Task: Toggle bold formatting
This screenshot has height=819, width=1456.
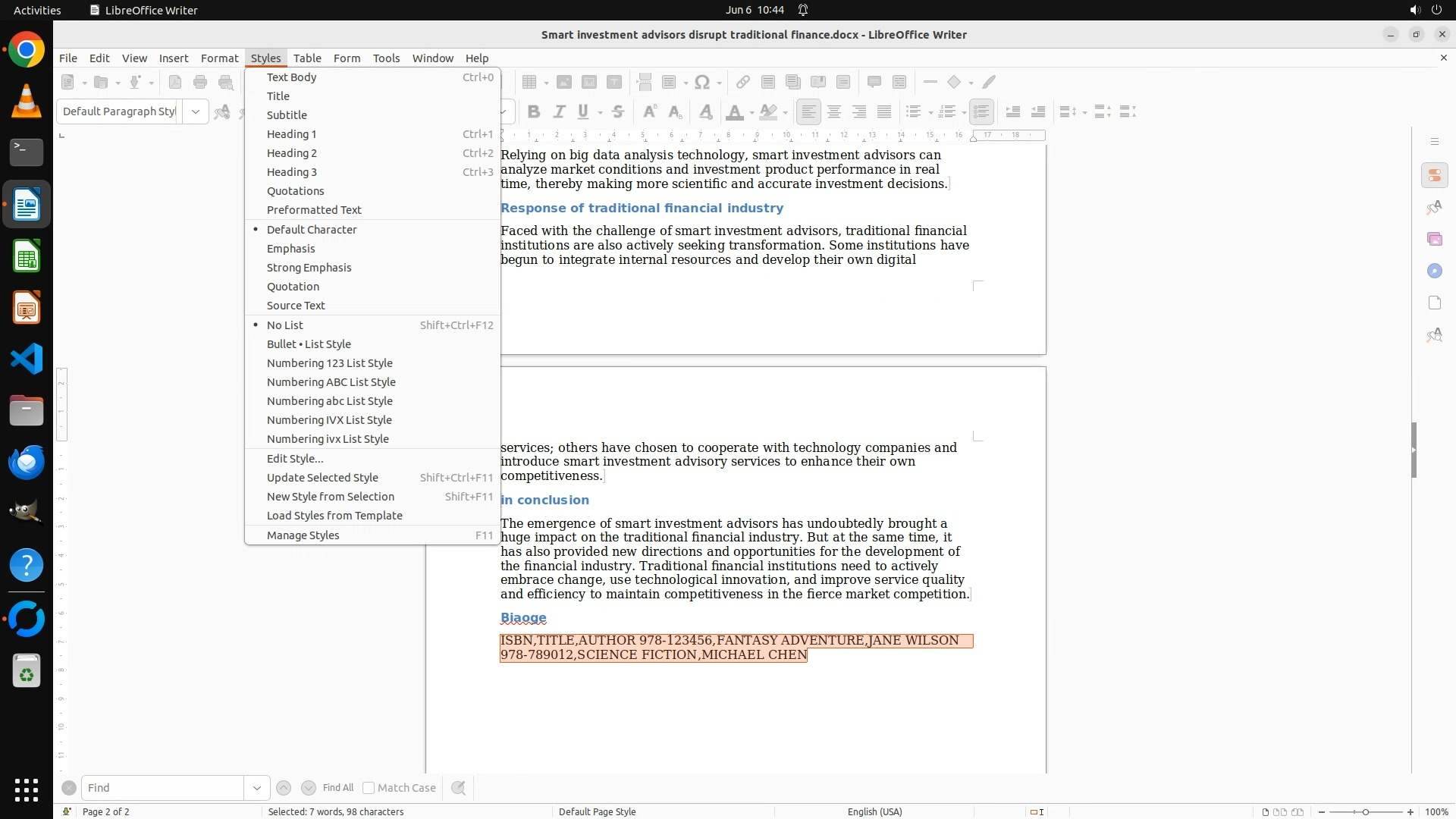Action: click(534, 112)
